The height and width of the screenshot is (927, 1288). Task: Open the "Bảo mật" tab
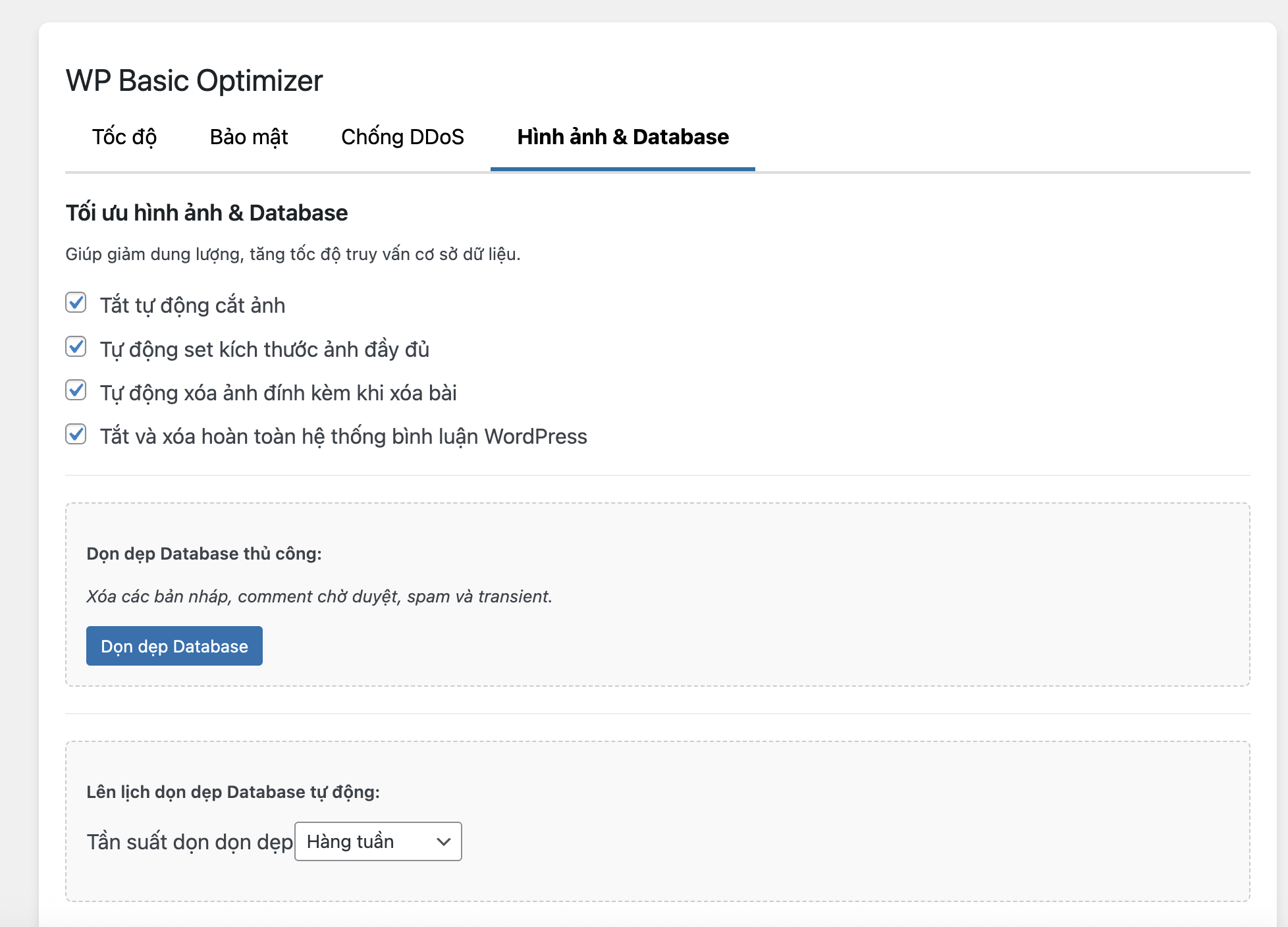coord(248,137)
